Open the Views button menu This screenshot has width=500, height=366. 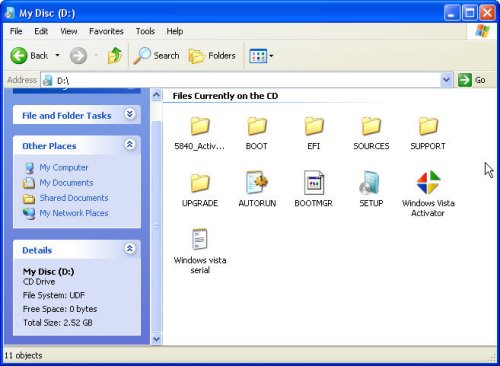[x=261, y=56]
